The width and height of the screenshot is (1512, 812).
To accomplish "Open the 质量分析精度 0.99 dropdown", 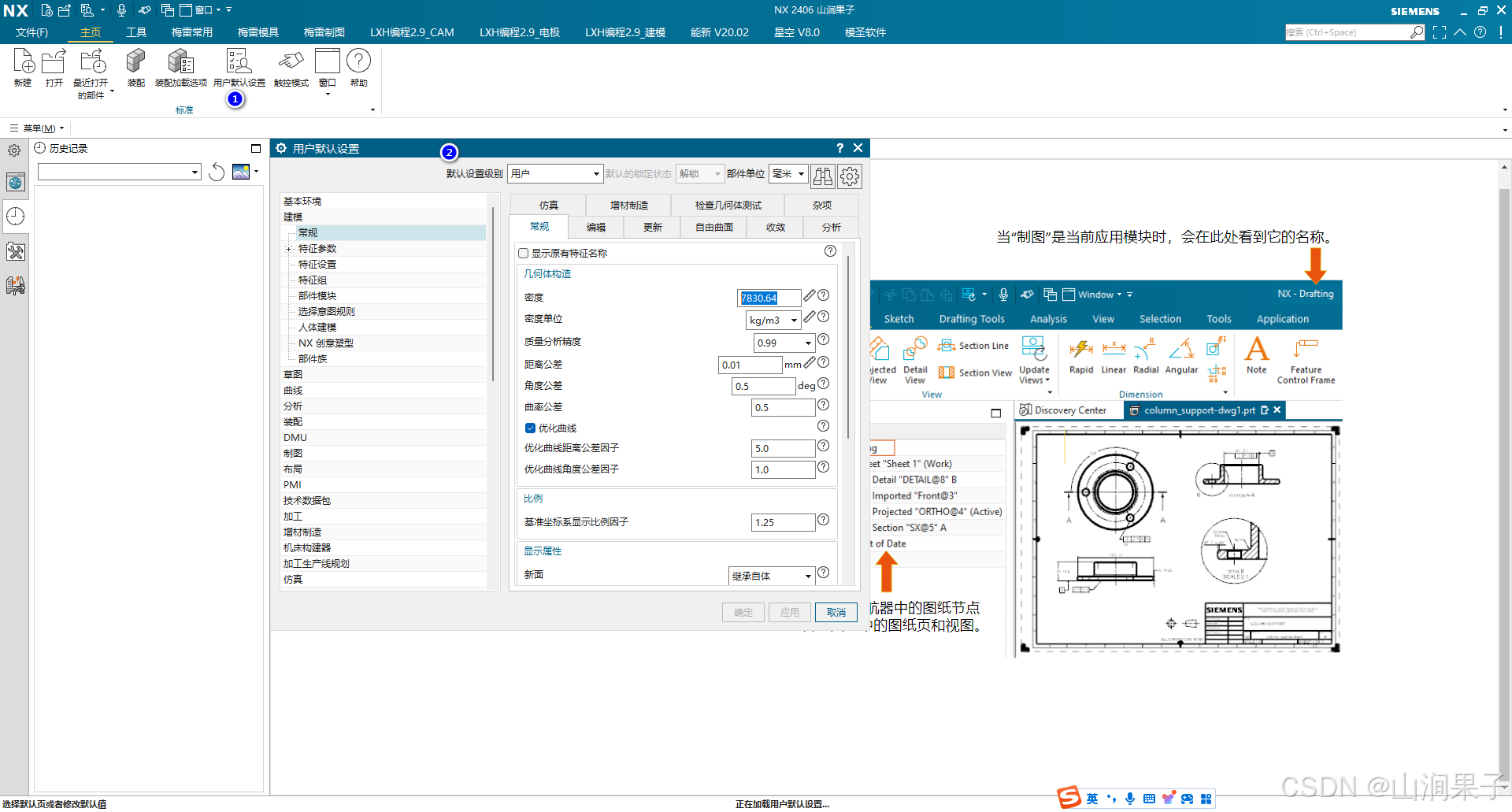I will (784, 343).
